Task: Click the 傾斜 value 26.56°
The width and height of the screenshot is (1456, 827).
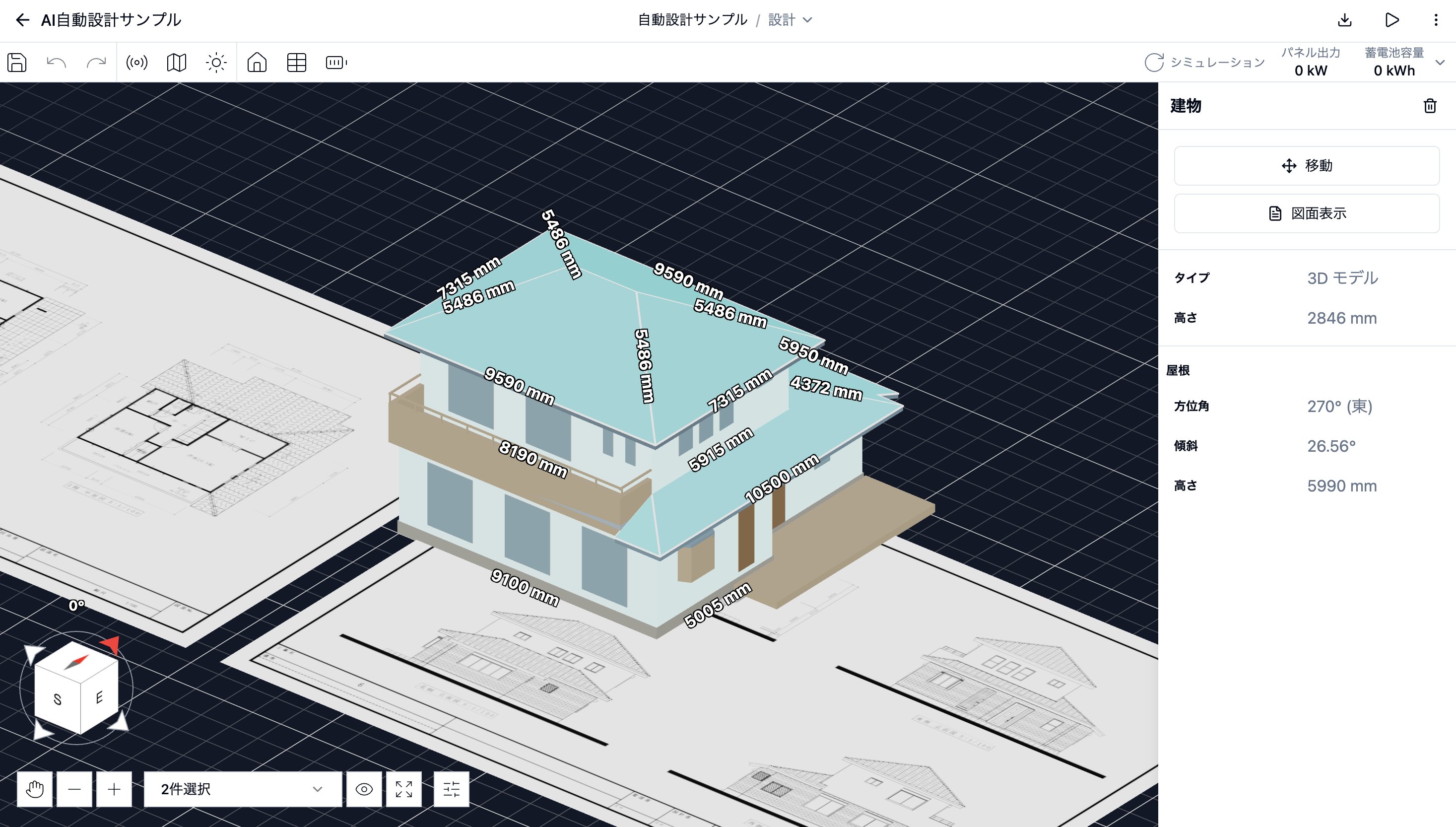Action: [1331, 446]
